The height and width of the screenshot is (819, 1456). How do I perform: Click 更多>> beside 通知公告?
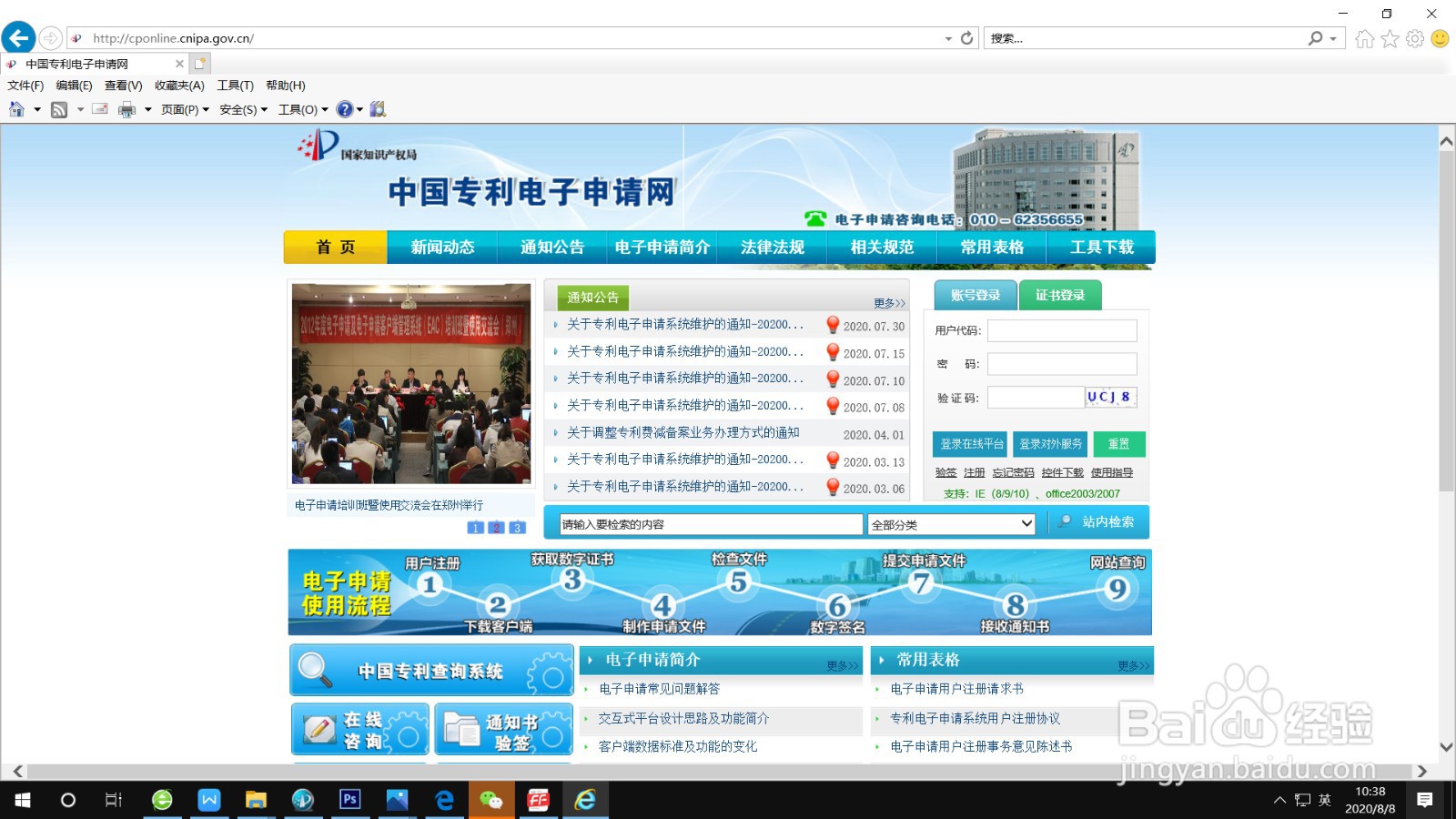(889, 303)
